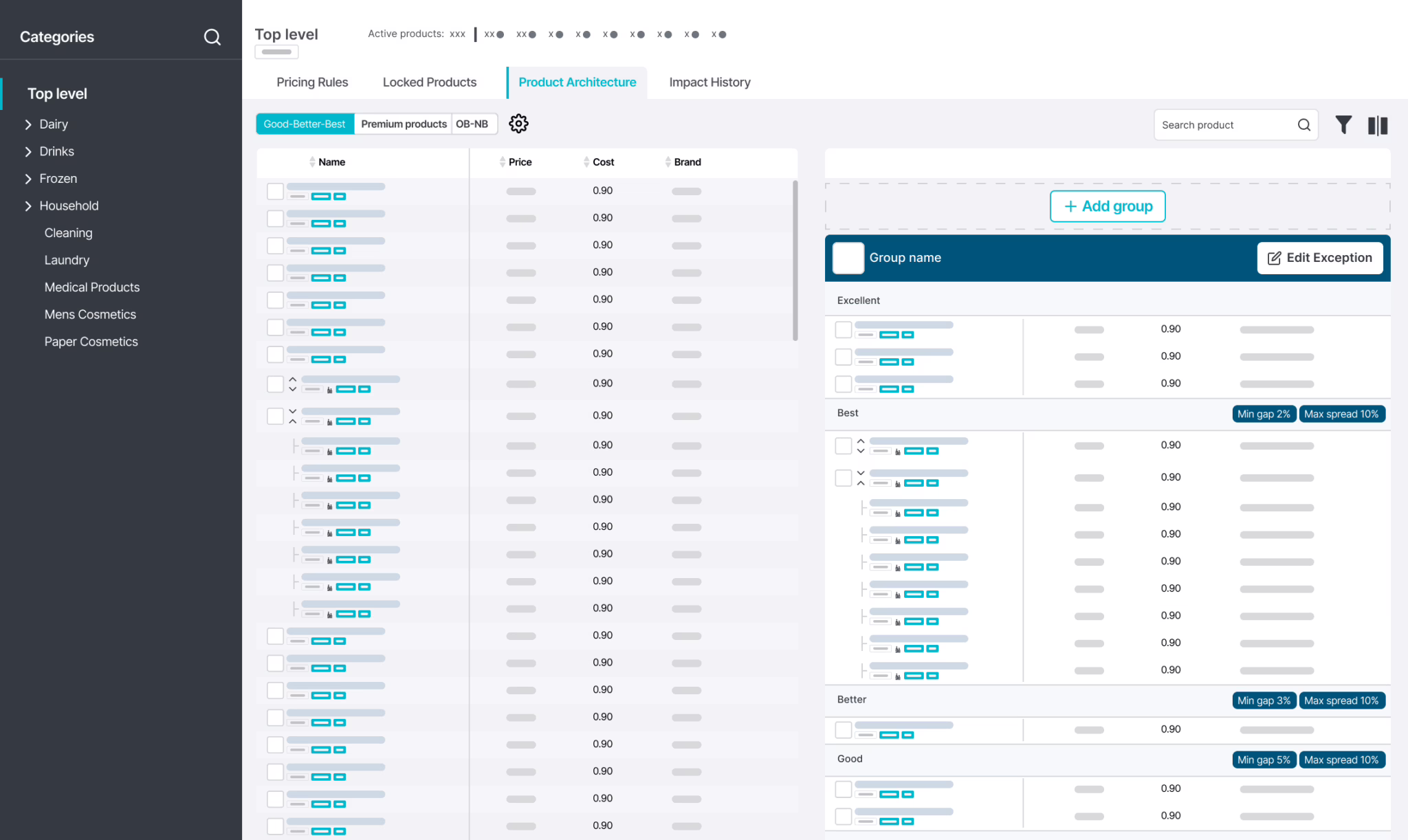Click the left table vertical scrollbar
This screenshot has height=840, width=1408.
tap(795, 261)
